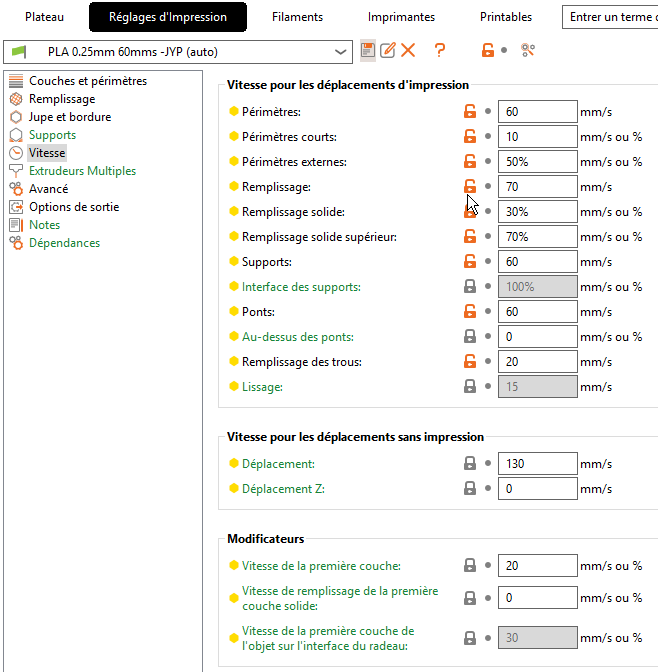Select Vitesse page in sidebar
The height and width of the screenshot is (672, 658).
point(47,153)
